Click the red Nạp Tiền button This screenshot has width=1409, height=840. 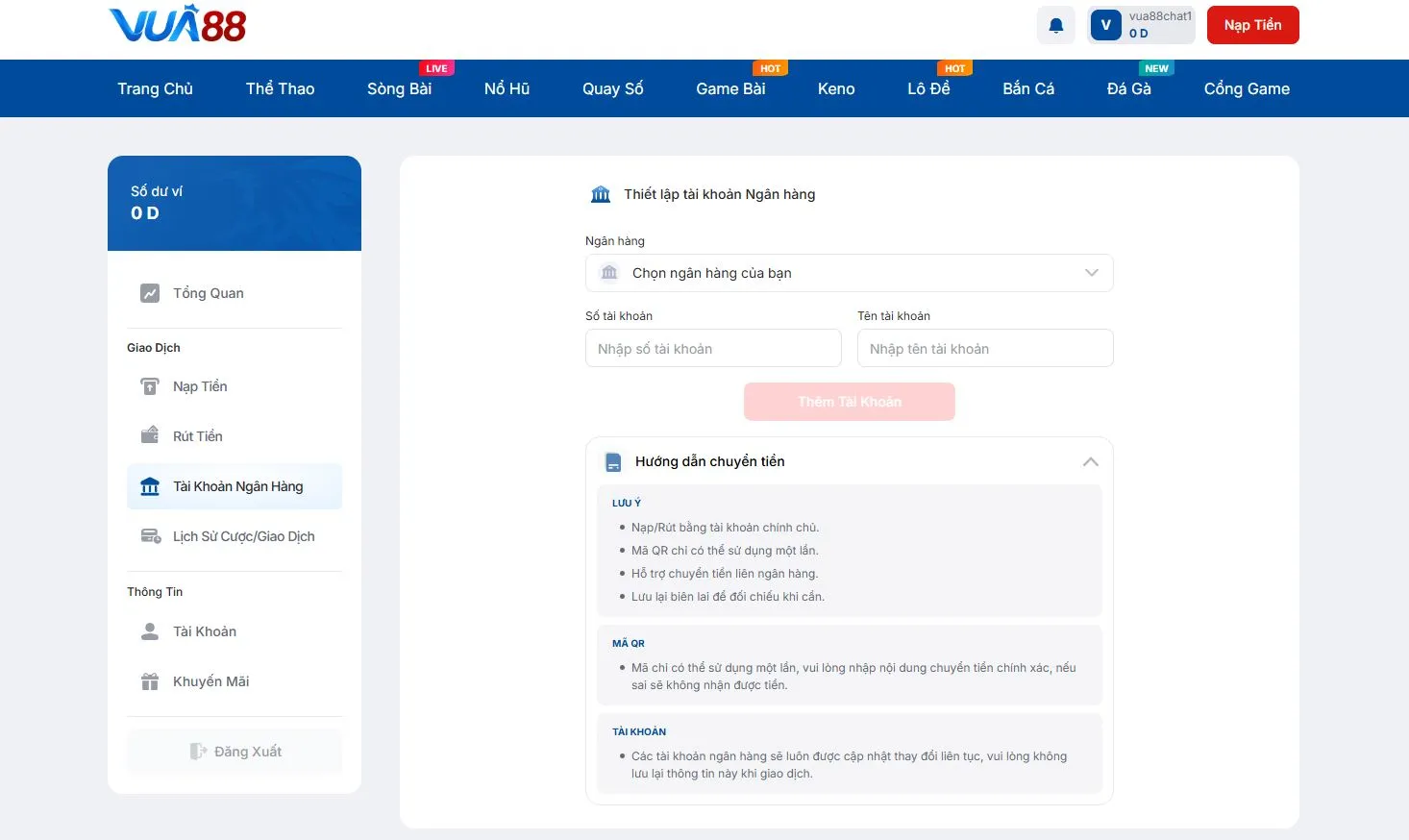pyautogui.click(x=1252, y=24)
